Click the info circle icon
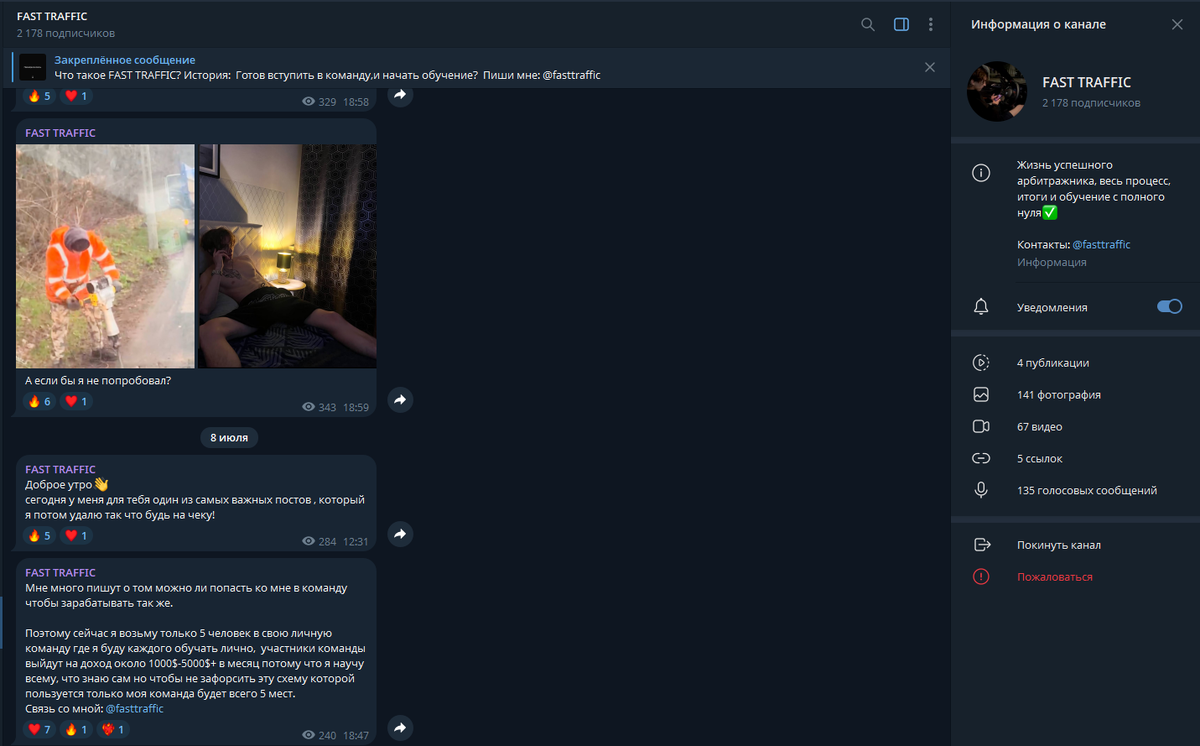 981,173
